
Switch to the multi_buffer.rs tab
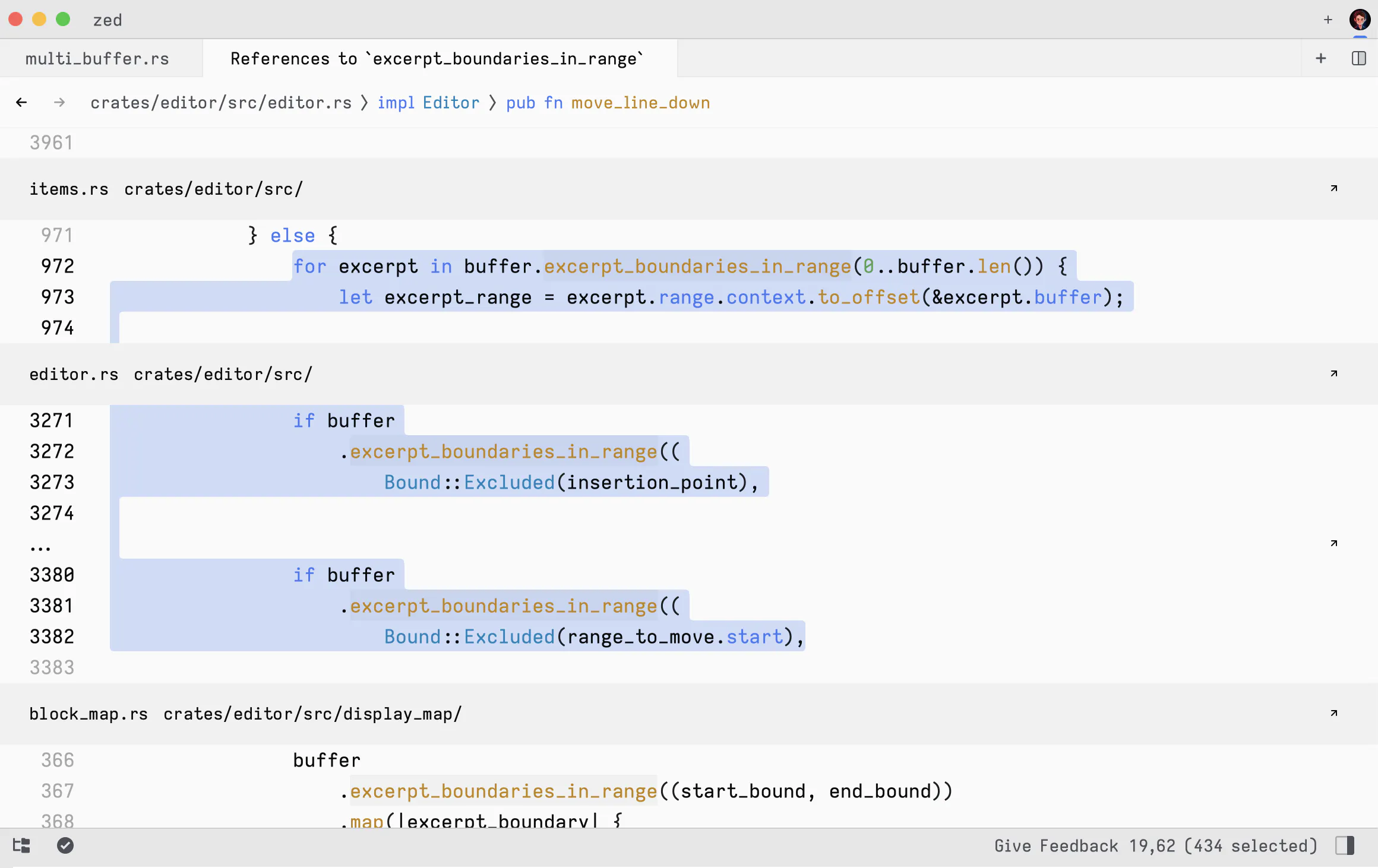(x=97, y=58)
